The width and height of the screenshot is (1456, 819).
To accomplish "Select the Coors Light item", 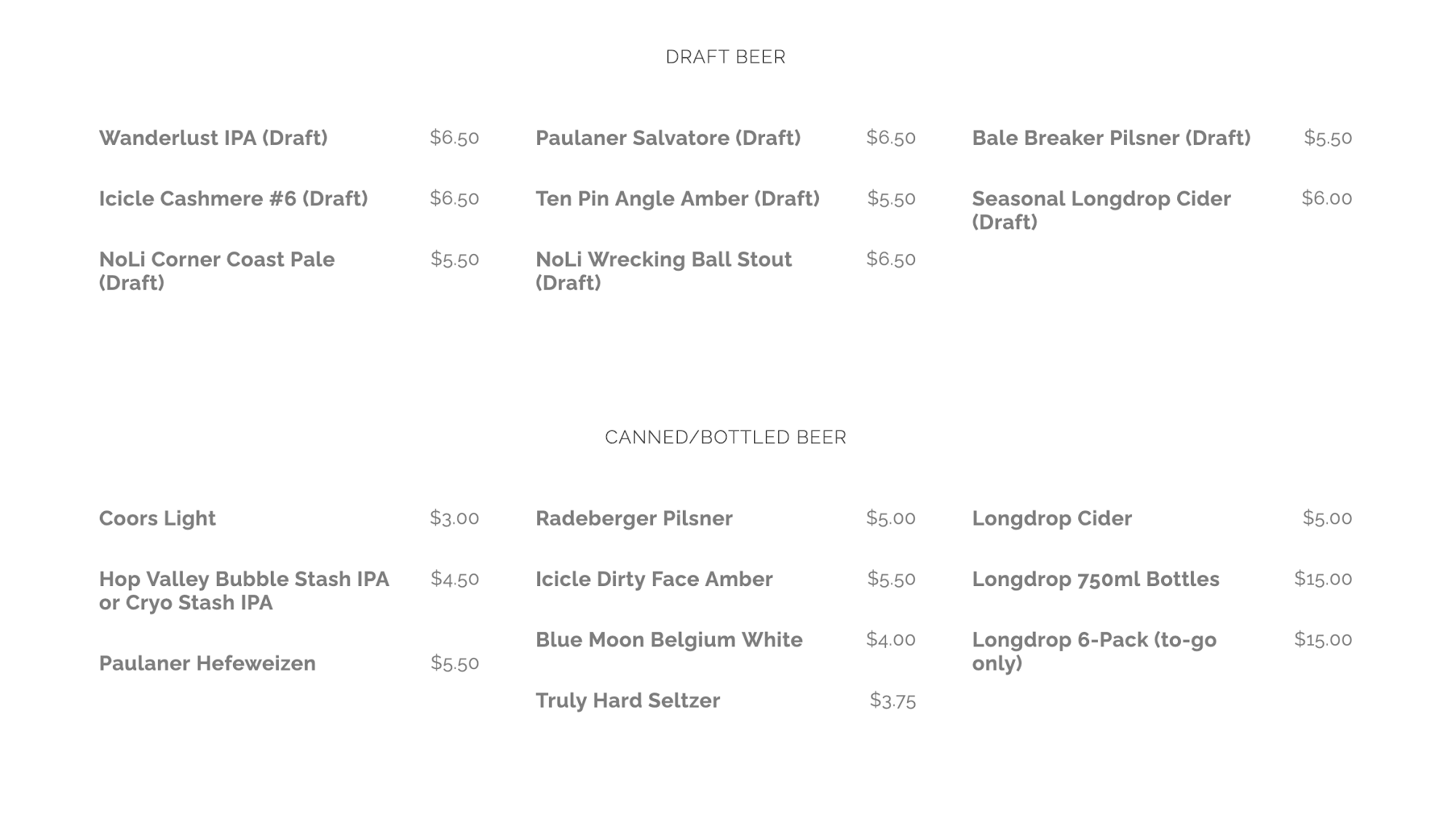I will pos(157,518).
